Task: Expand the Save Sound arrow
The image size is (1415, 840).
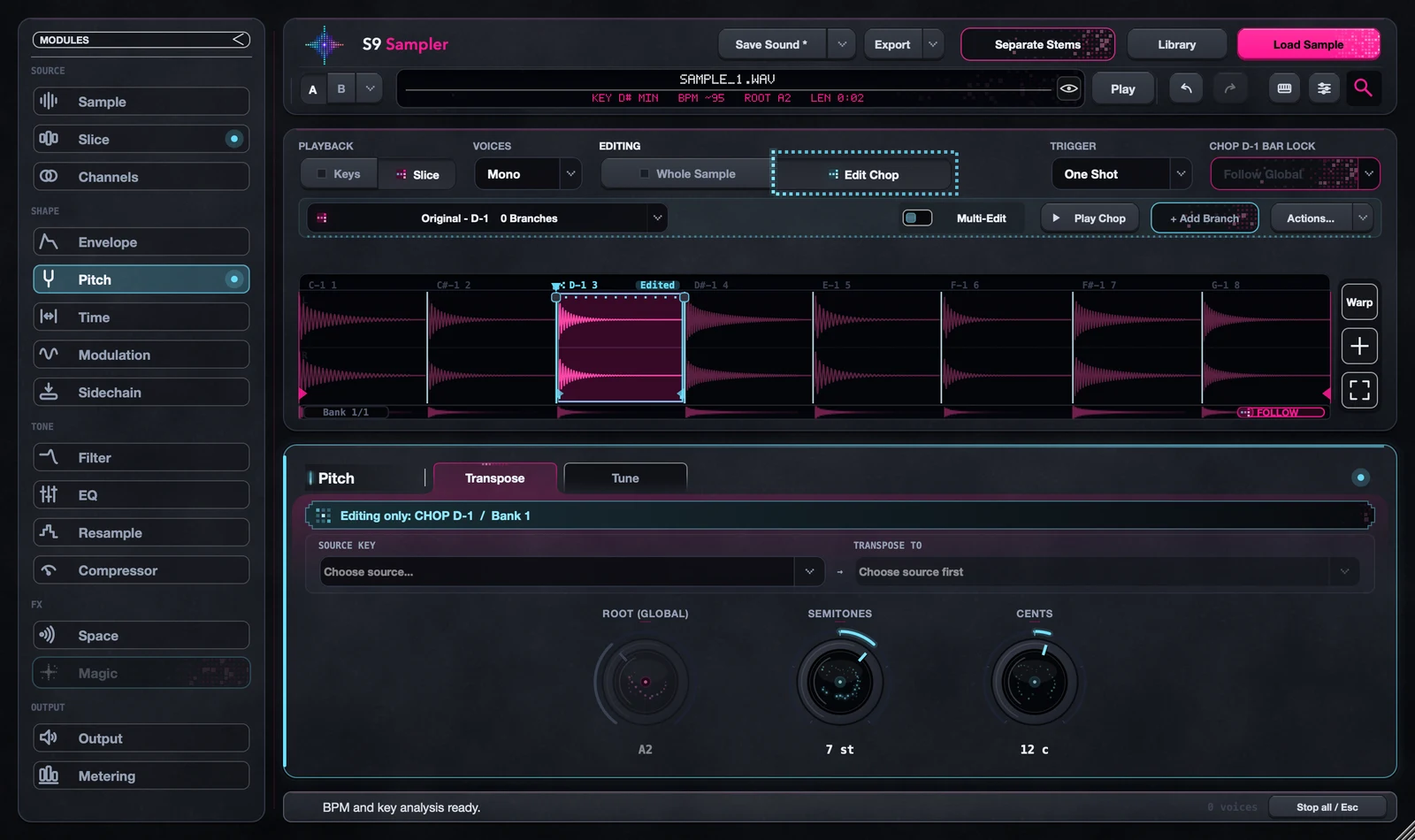Action: point(841,44)
